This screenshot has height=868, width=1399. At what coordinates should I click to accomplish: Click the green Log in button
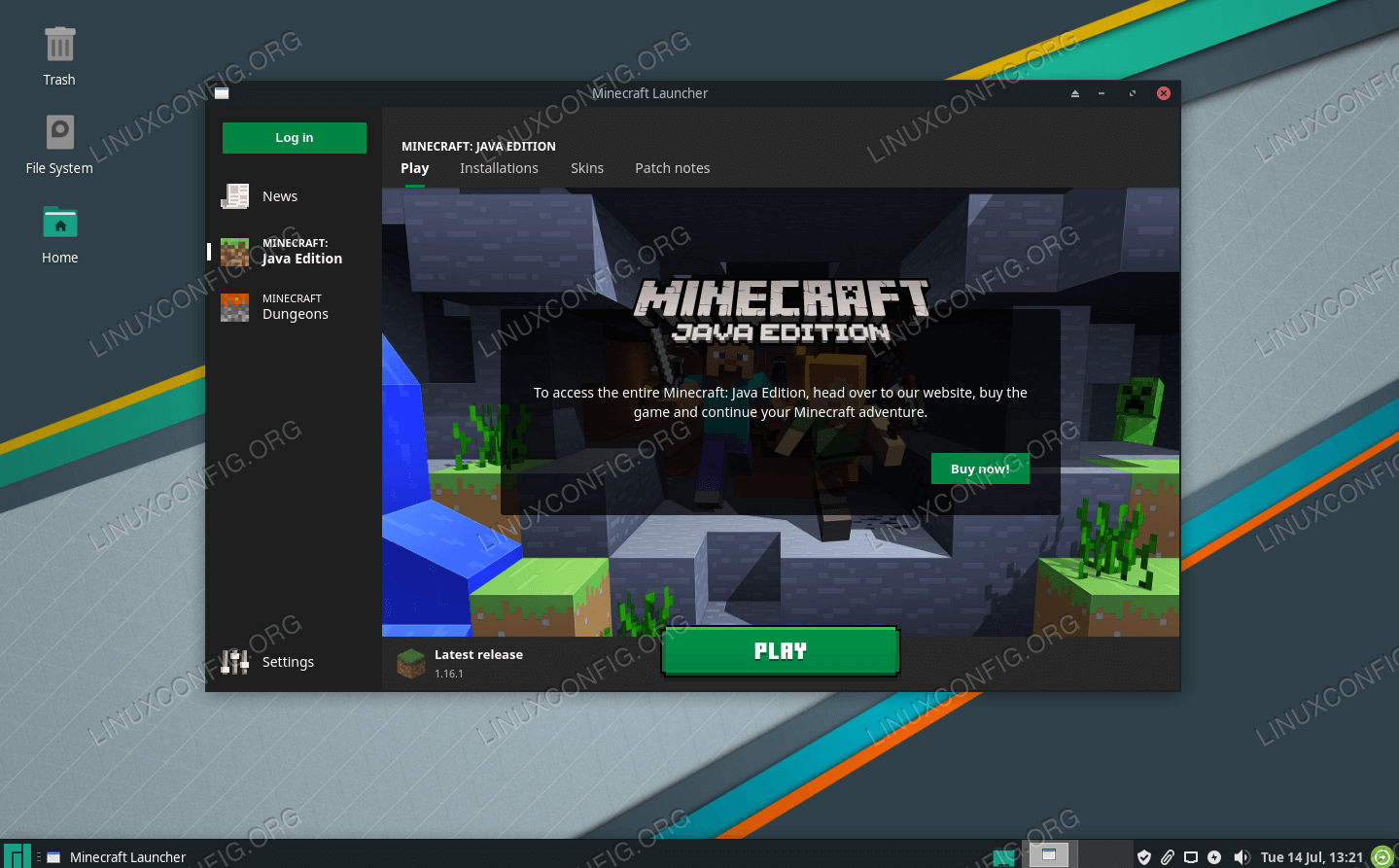coord(295,138)
